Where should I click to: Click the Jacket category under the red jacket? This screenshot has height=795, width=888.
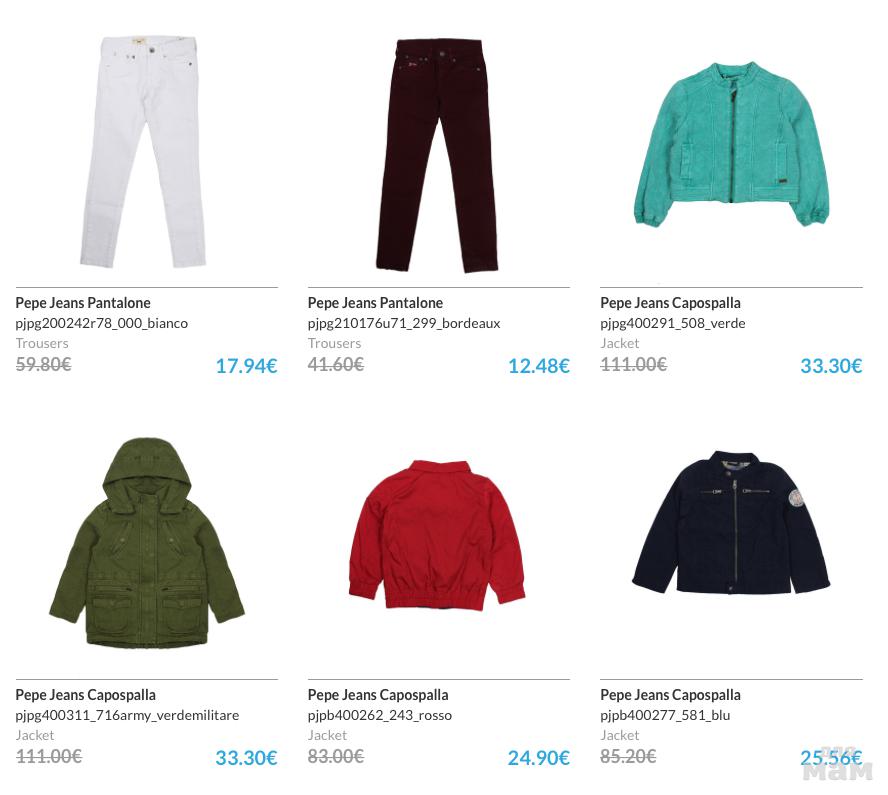click(327, 735)
